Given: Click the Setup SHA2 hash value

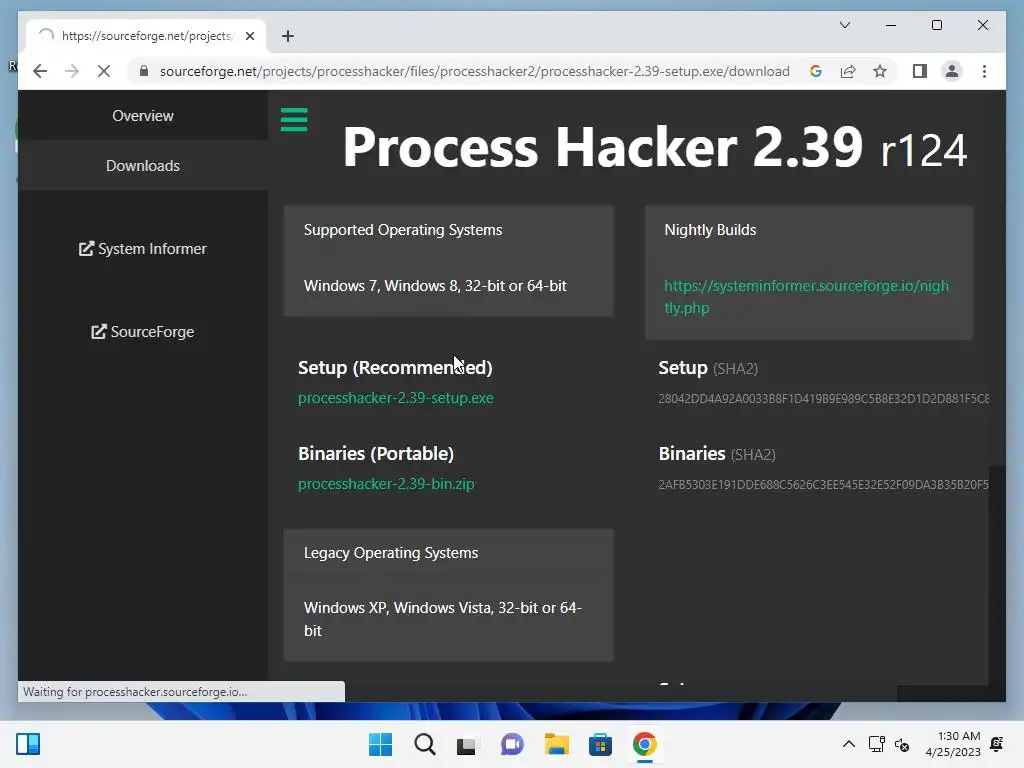Looking at the screenshot, I should coord(824,398).
